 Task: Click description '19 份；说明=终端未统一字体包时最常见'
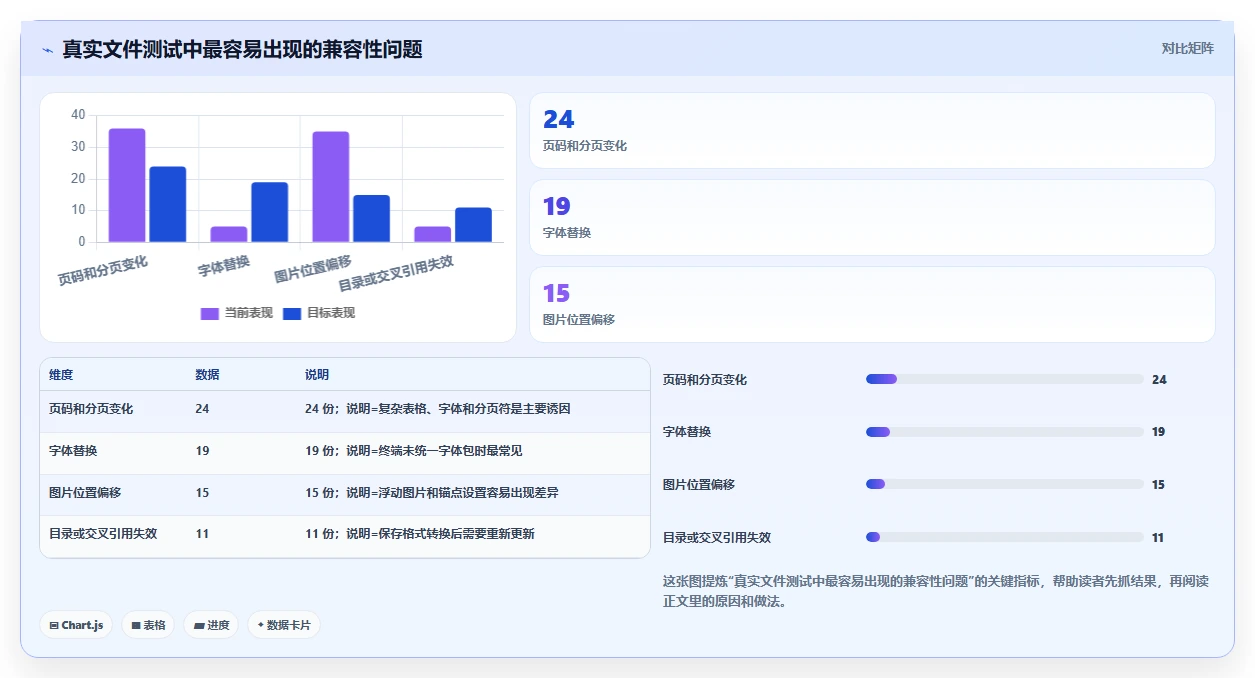click(414, 451)
